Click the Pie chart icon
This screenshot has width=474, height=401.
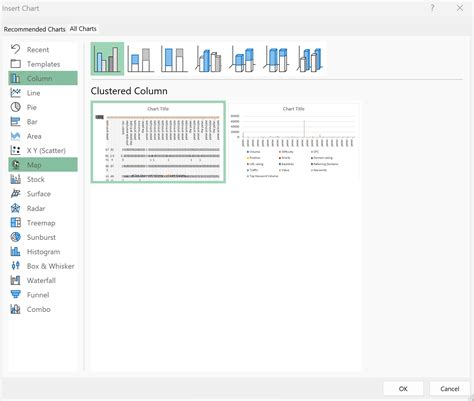point(15,107)
